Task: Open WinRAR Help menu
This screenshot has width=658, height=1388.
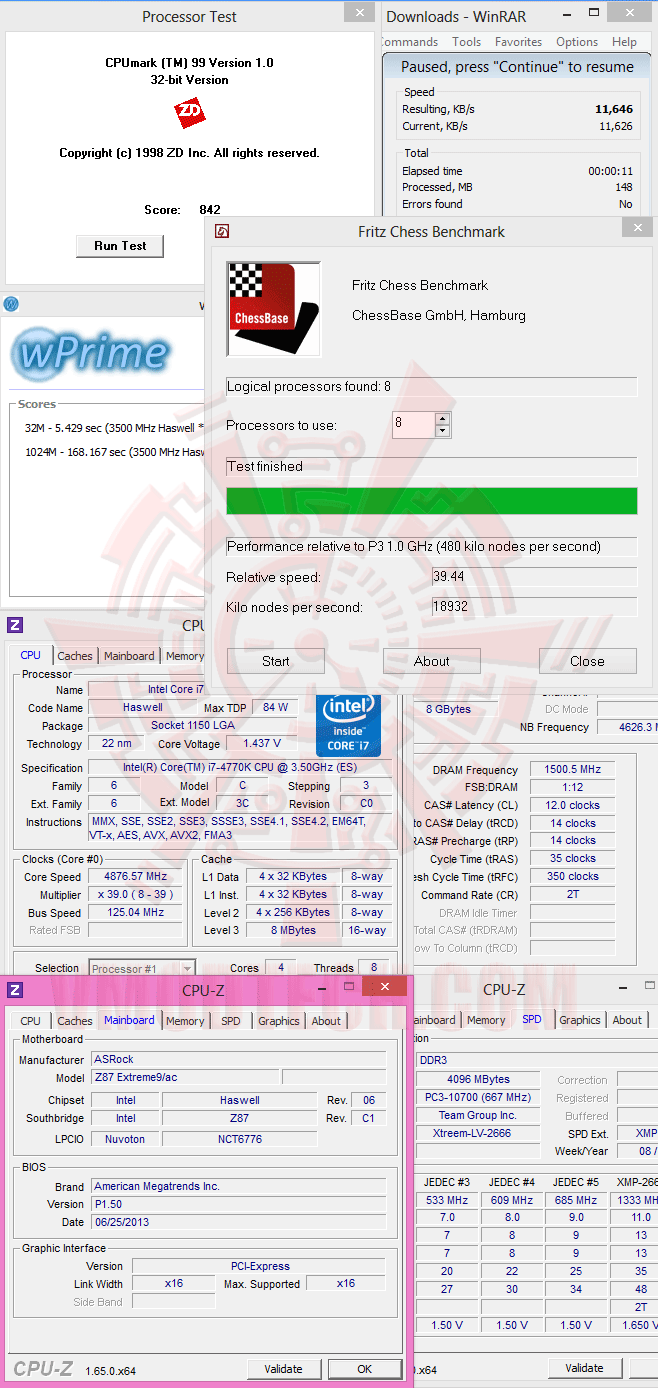Action: [624, 42]
